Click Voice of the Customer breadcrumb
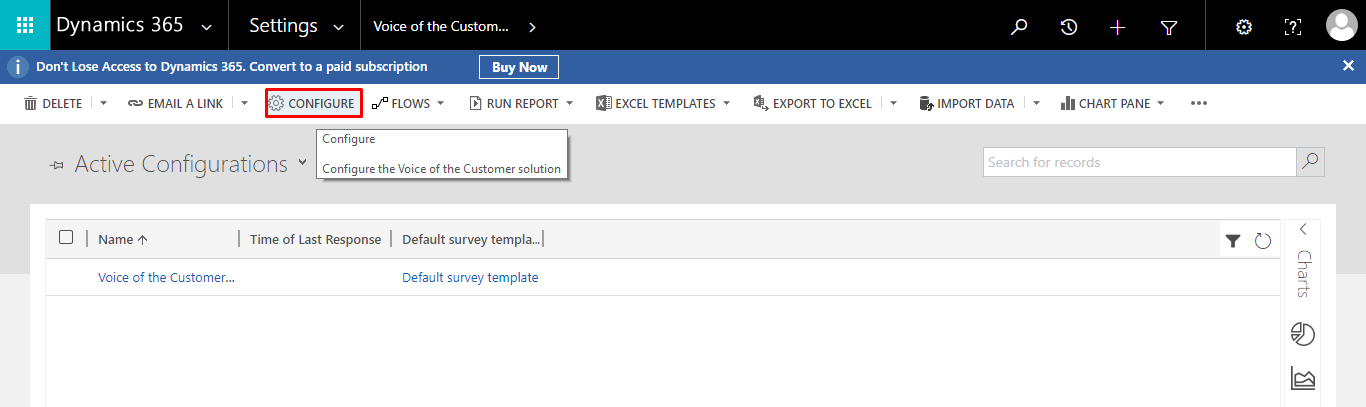 pyautogui.click(x=441, y=27)
